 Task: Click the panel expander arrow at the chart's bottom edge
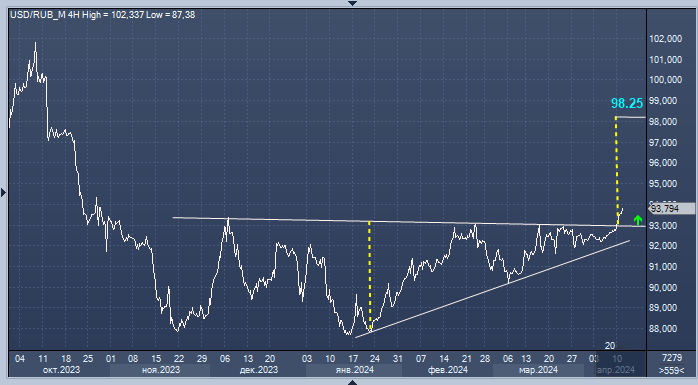352,382
